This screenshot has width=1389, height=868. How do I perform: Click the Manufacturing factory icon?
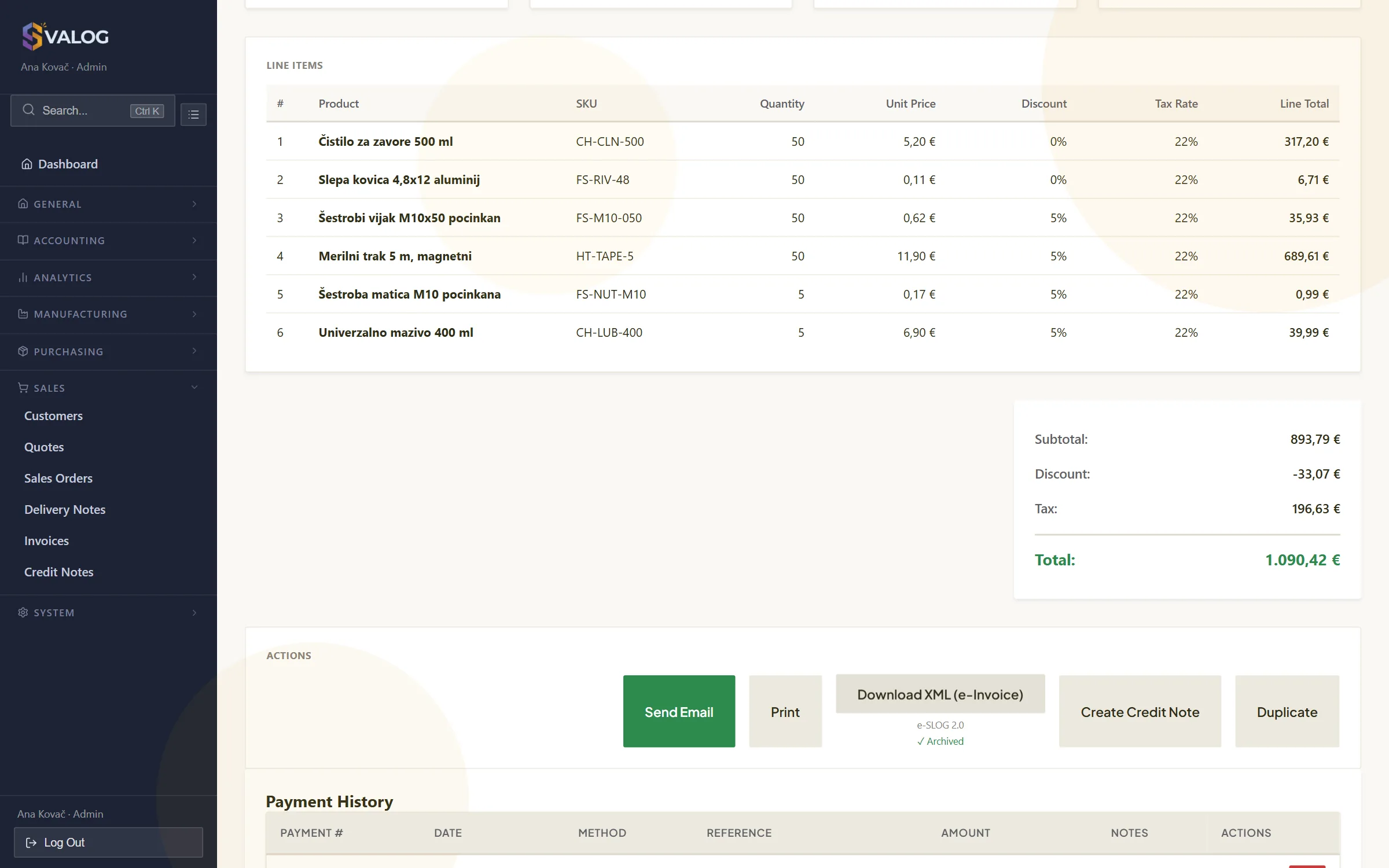pos(23,314)
